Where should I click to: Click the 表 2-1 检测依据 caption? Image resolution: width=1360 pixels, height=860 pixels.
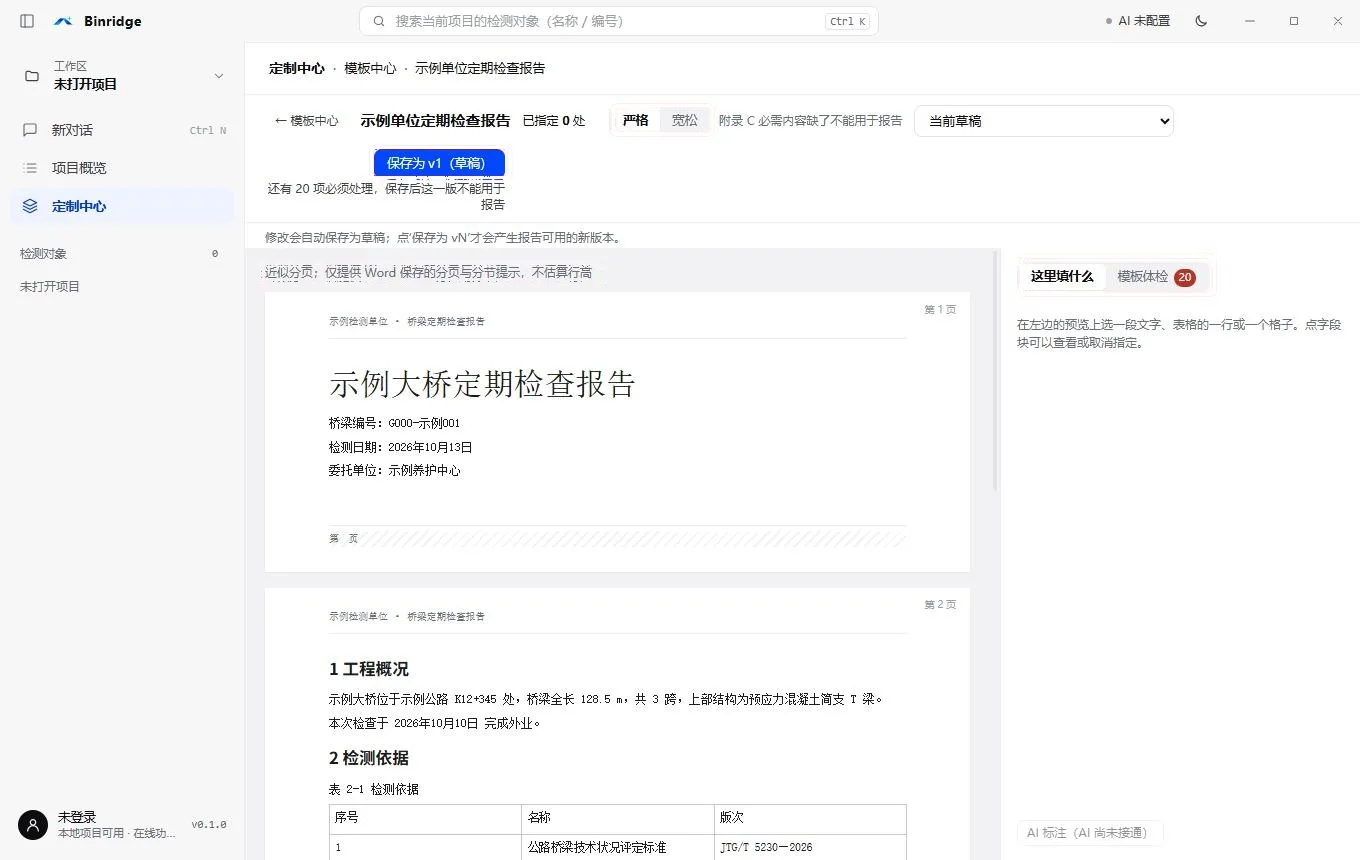pyautogui.click(x=374, y=789)
